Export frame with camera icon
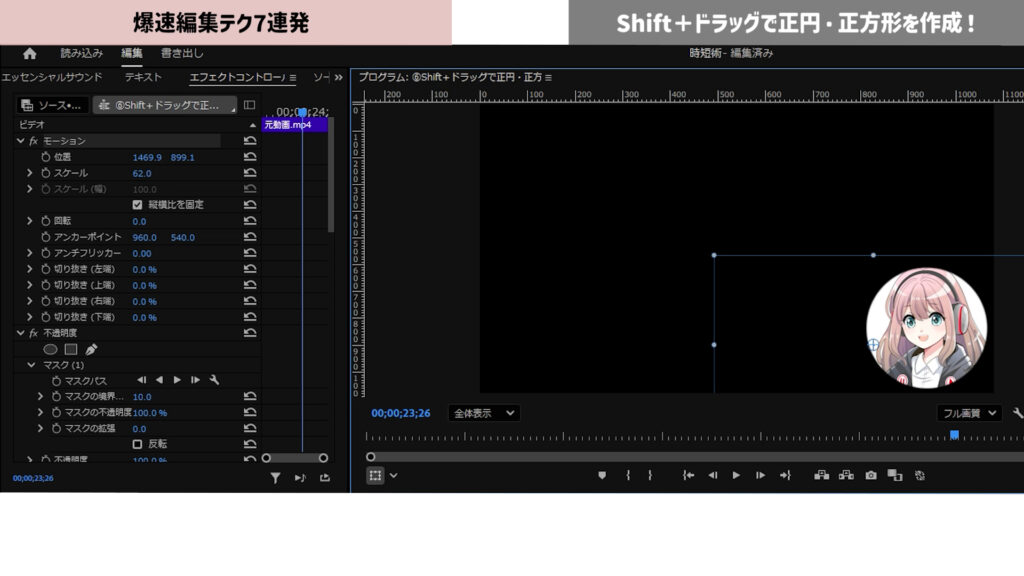Screen dimensions: 1024x576 [871, 475]
